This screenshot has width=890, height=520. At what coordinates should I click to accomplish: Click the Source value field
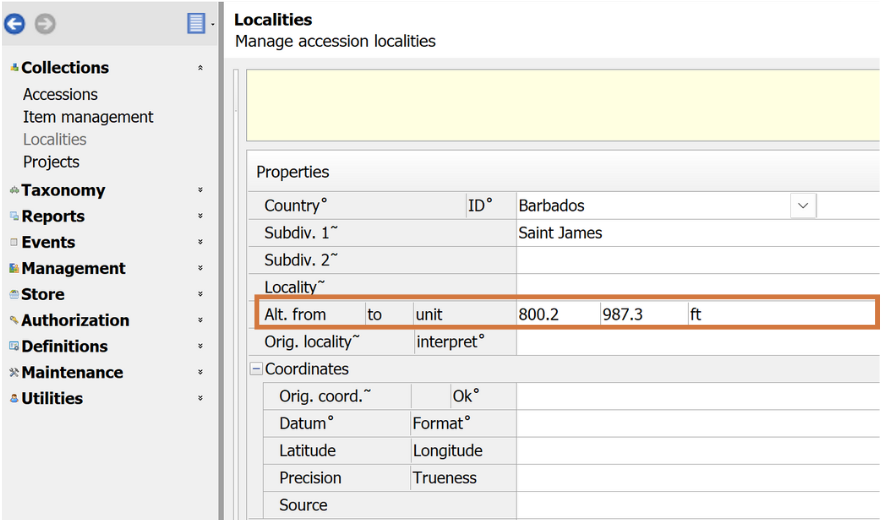(x=698, y=505)
